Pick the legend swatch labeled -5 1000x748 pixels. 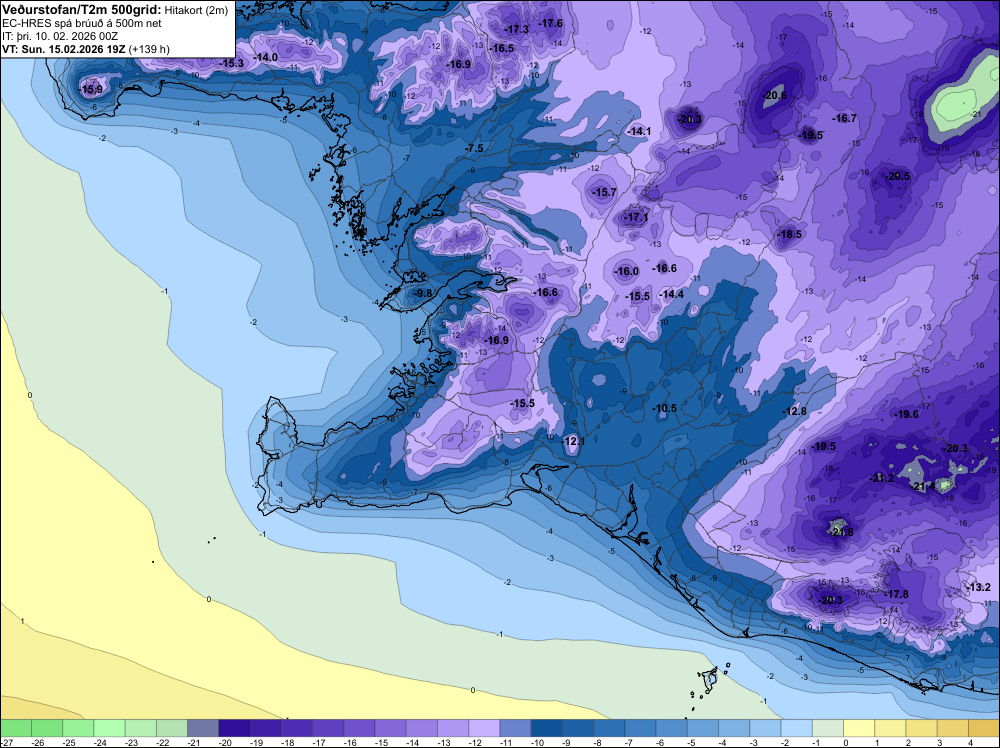(x=703, y=728)
